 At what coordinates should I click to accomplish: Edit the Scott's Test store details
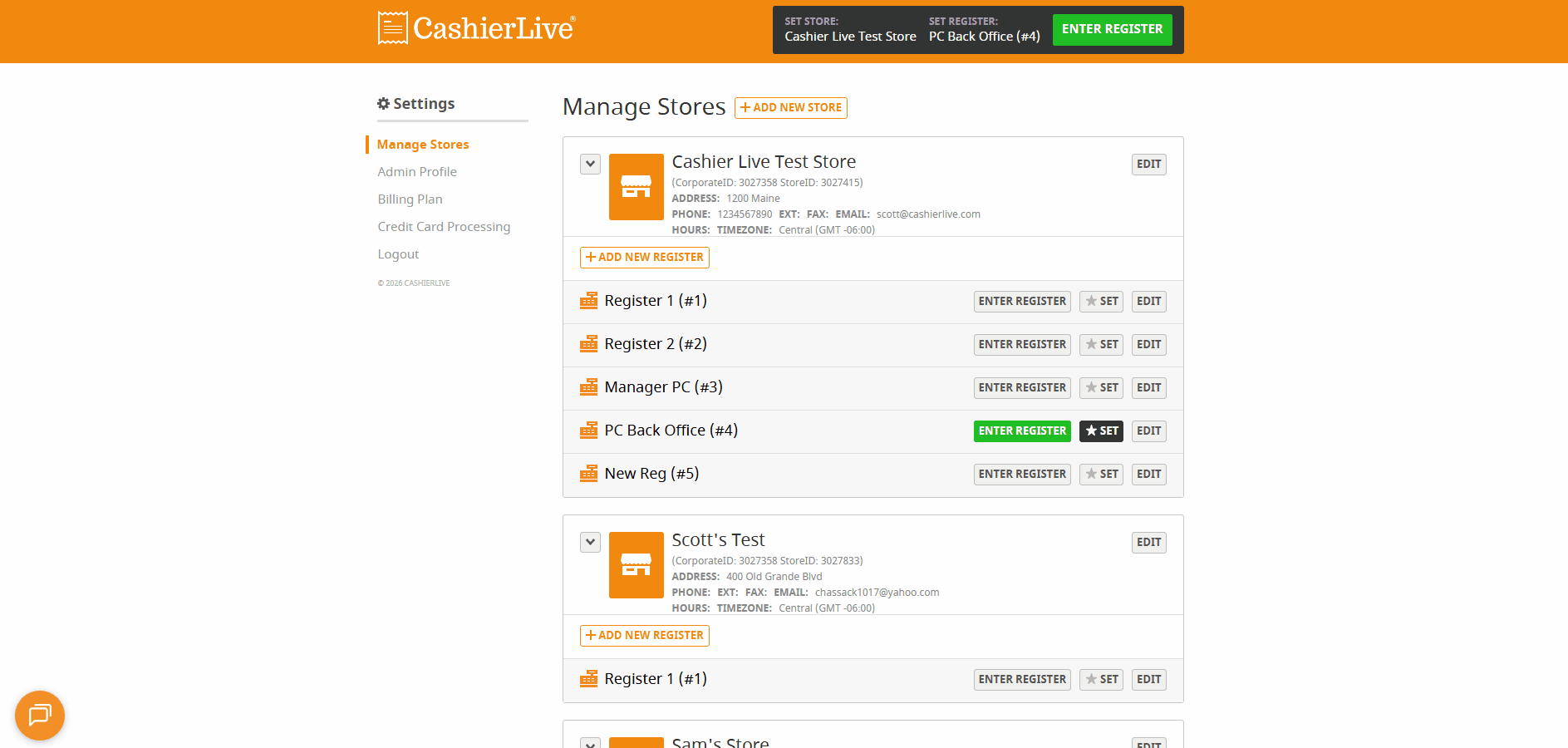coord(1149,543)
